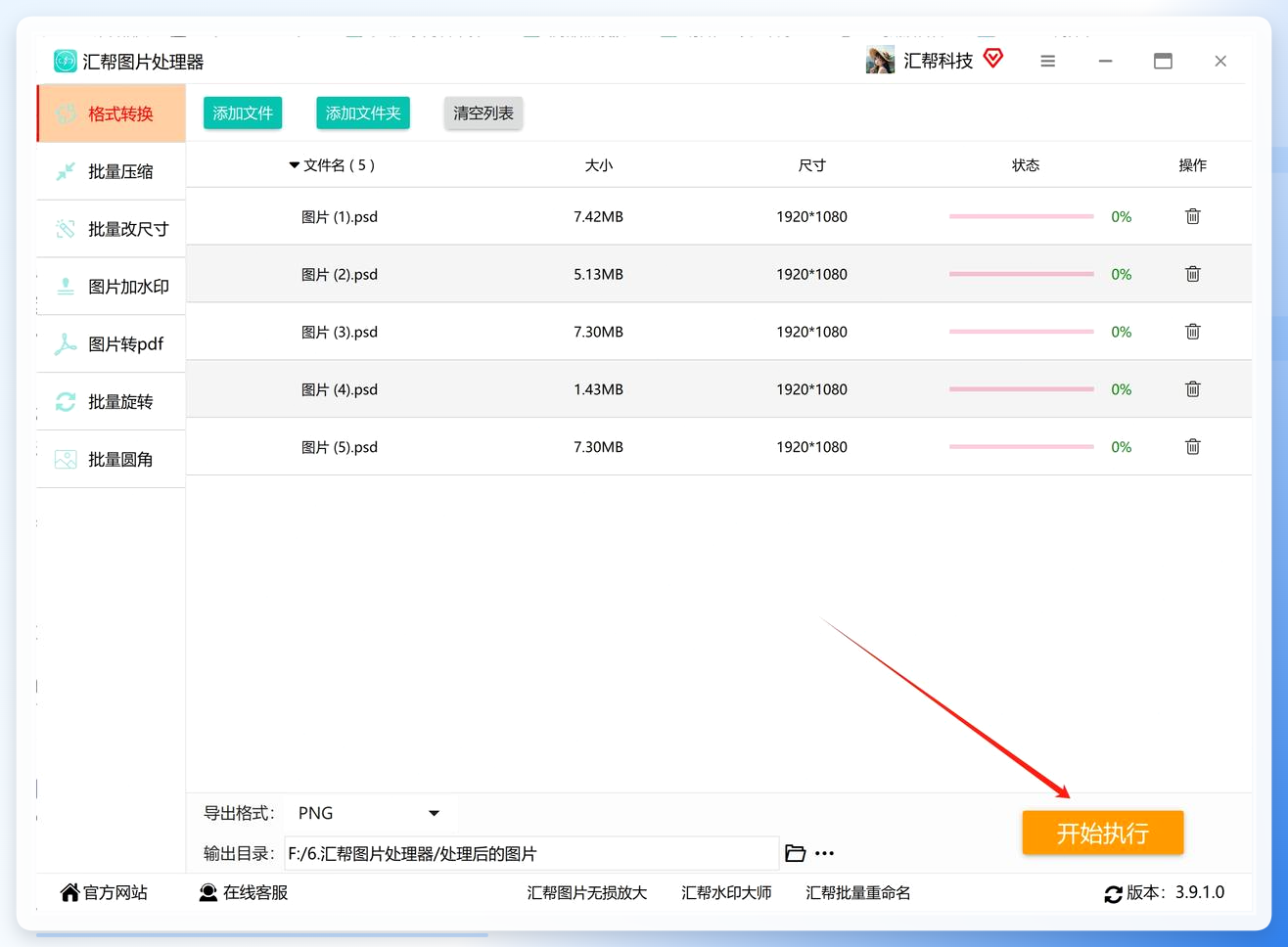Open the 汇帮水印大师 link
The width and height of the screenshot is (1288, 947).
726,892
